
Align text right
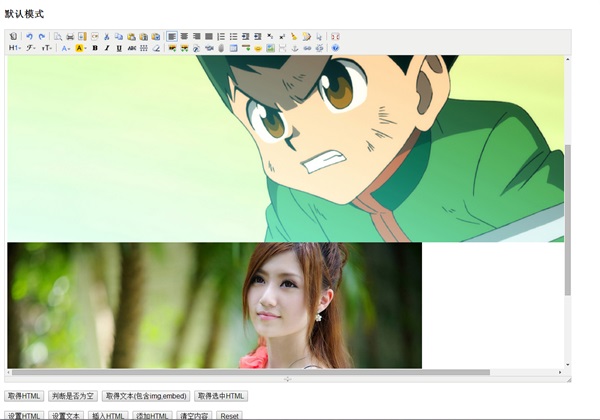coord(197,36)
